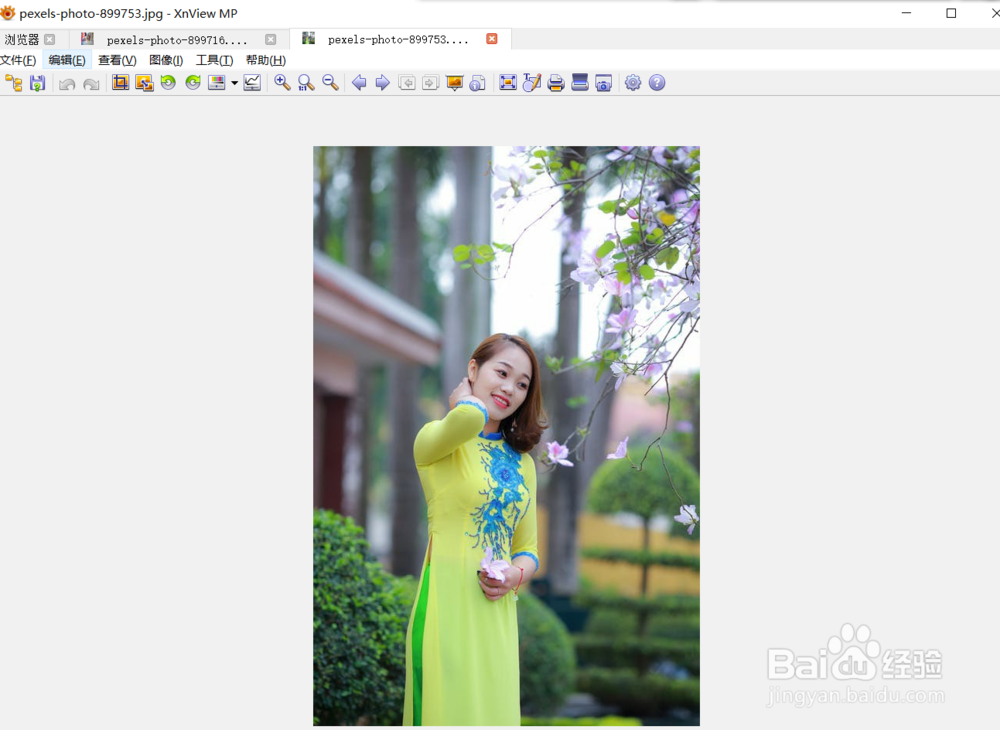Screen dimensions: 1000x730
Task: Close the pexels-photo-899716 tab
Action: click(x=271, y=40)
